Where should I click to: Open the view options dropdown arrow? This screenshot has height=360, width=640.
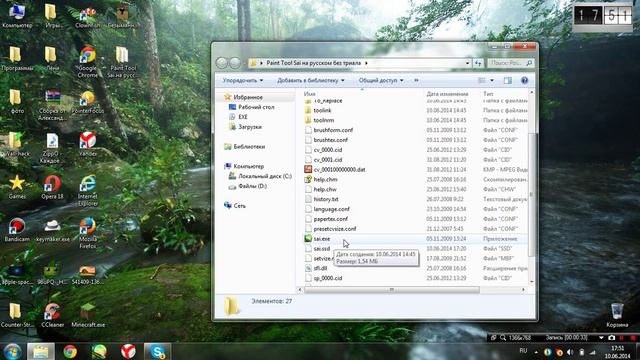click(492, 80)
